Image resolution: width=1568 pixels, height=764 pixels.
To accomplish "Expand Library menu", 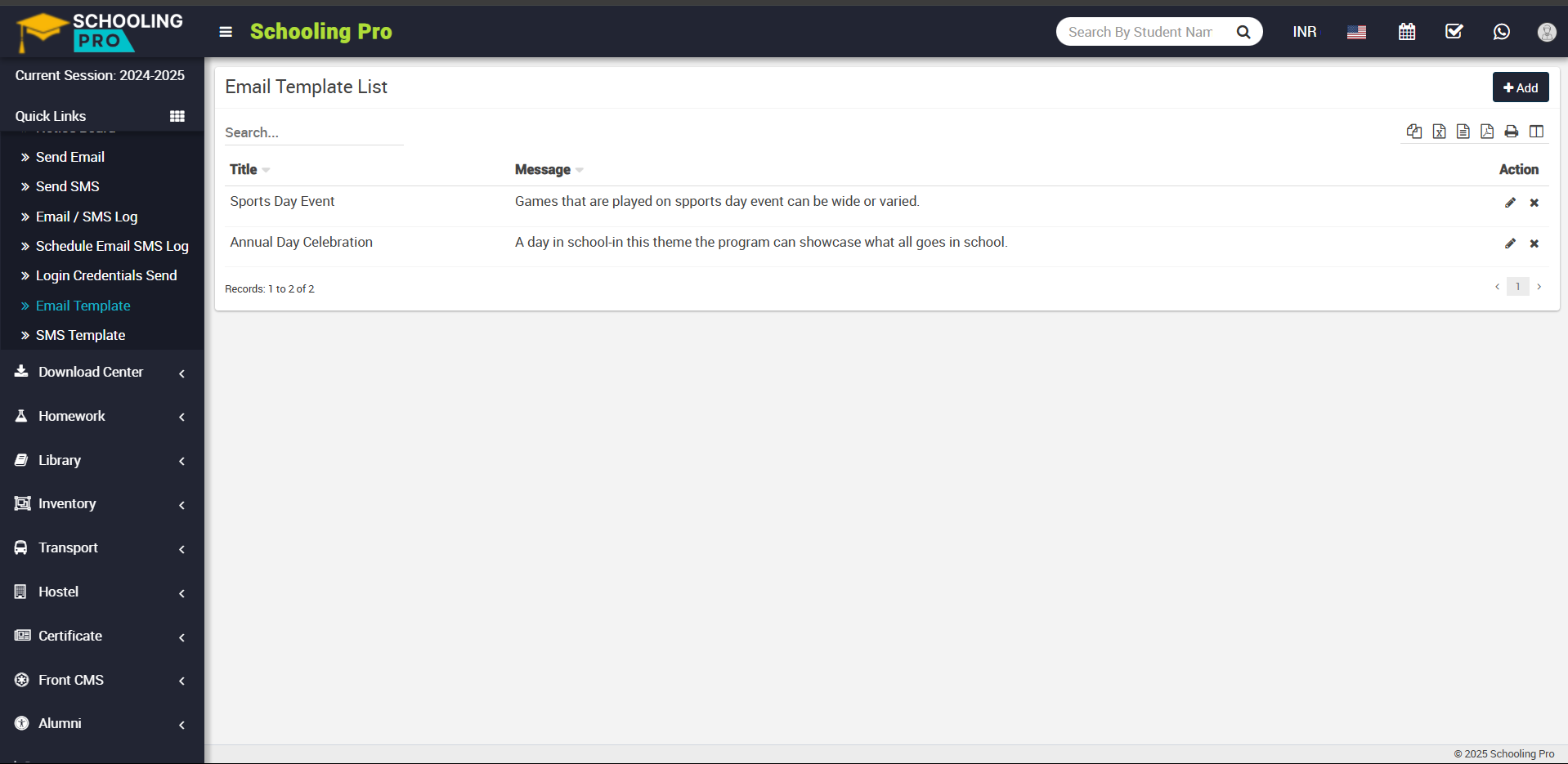I will [x=101, y=460].
